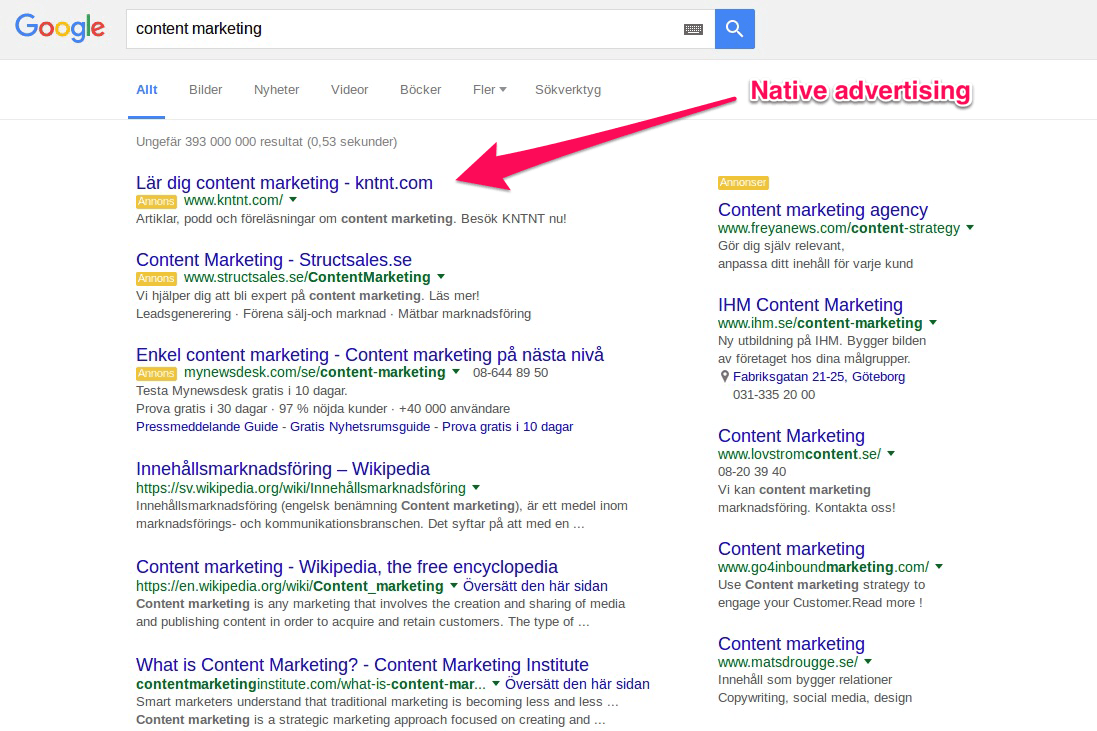Screen dimensions: 1097x731
Task: Click the green URL www.kntnt.com/
Action: 234,201
